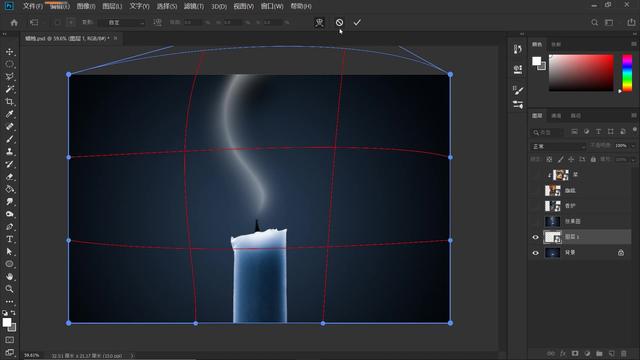Select the Hand tool
Viewport: 640px width, 360px height.
[x=9, y=276]
